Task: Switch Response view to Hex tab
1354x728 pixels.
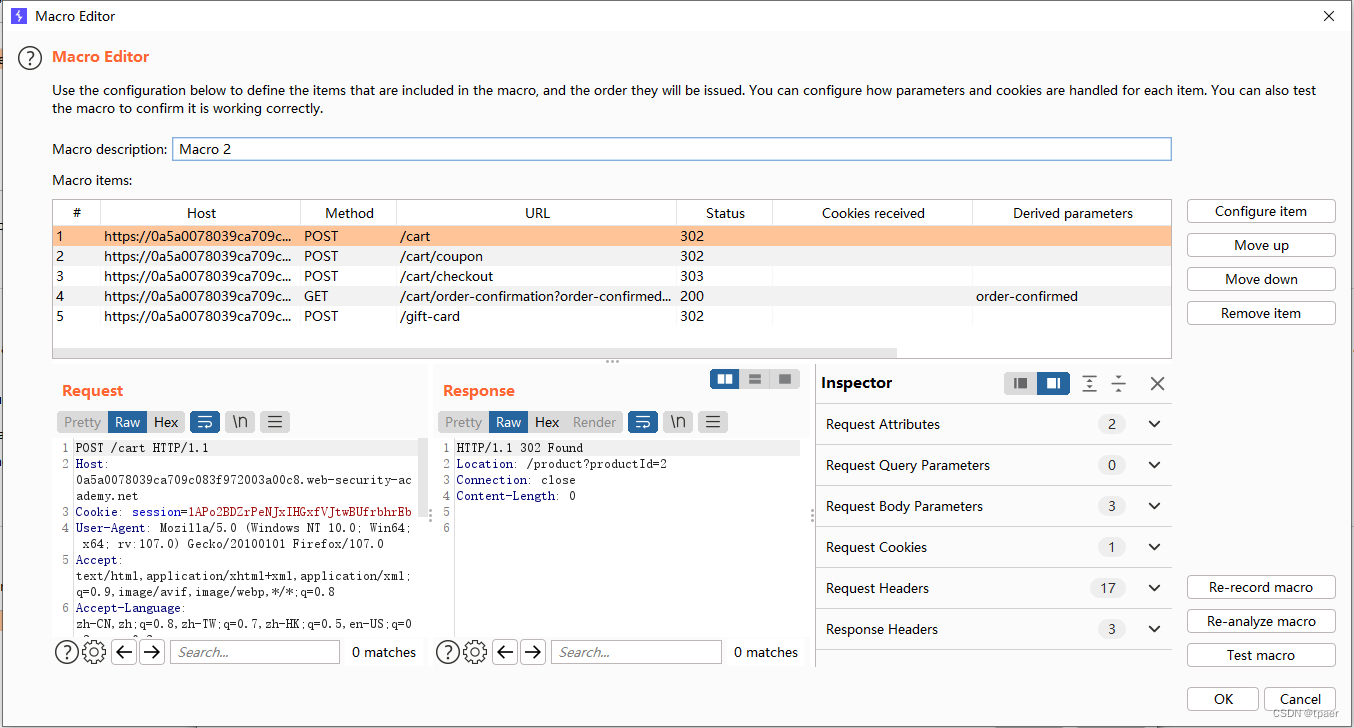Action: coord(547,422)
